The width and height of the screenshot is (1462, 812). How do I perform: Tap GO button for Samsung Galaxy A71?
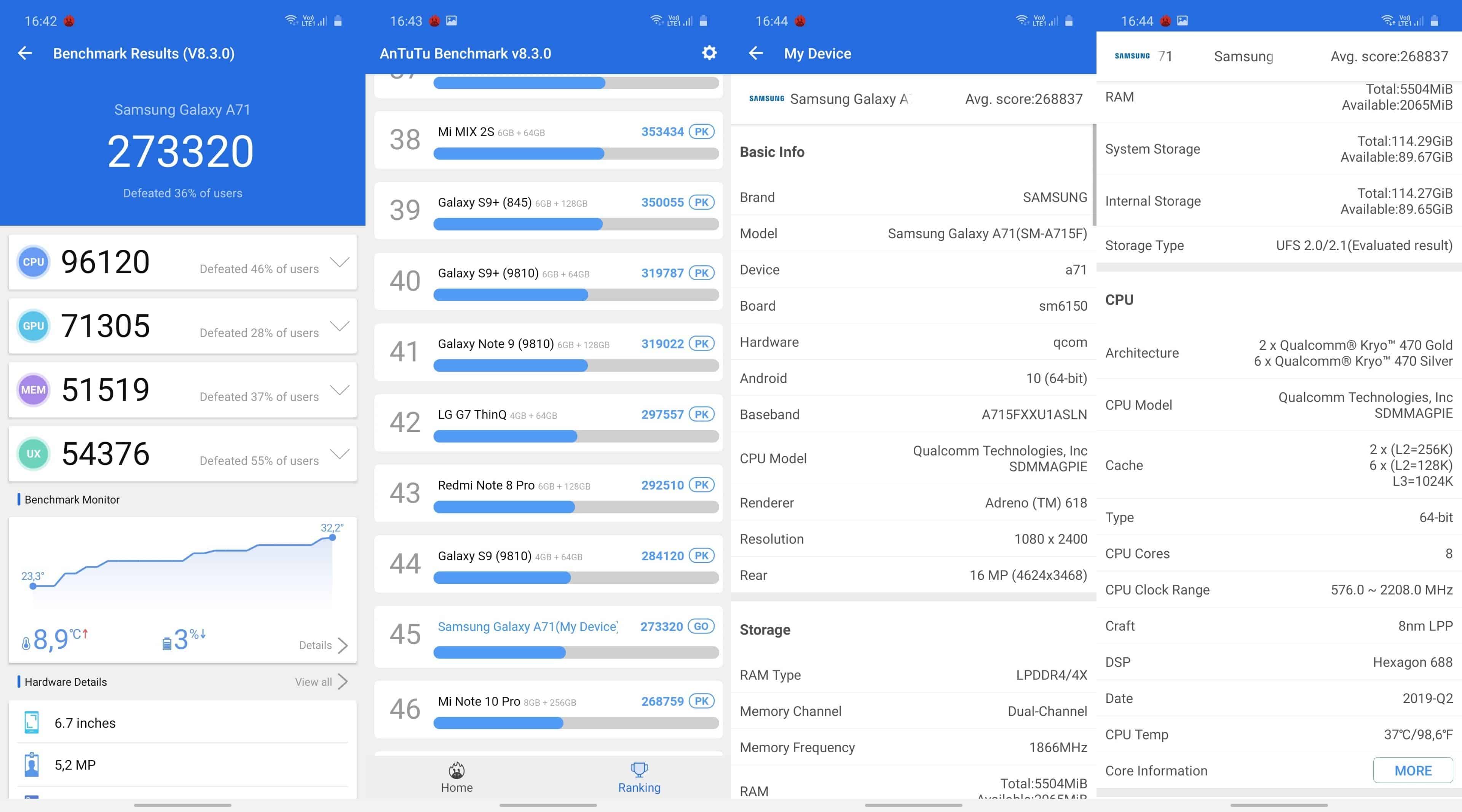[701, 627]
